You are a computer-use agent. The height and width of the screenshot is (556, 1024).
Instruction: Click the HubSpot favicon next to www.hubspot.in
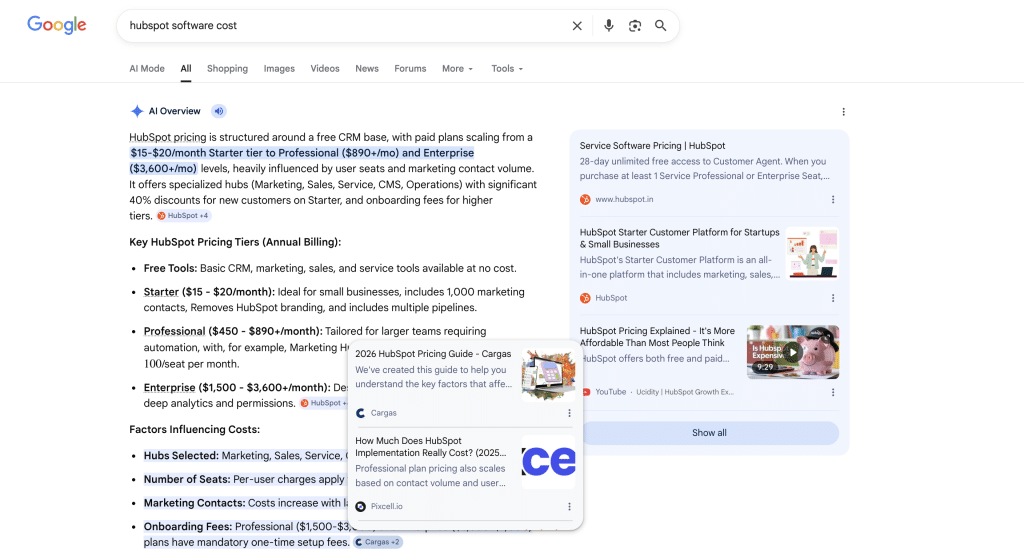click(585, 199)
